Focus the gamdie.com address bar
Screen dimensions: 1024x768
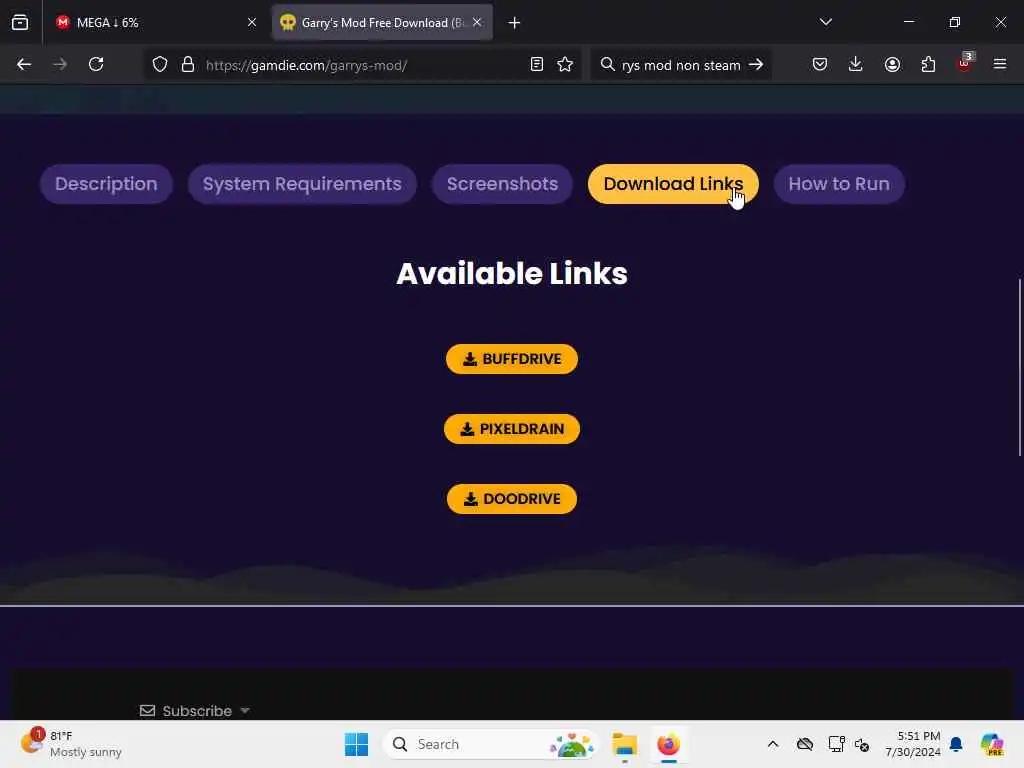tap(362, 65)
